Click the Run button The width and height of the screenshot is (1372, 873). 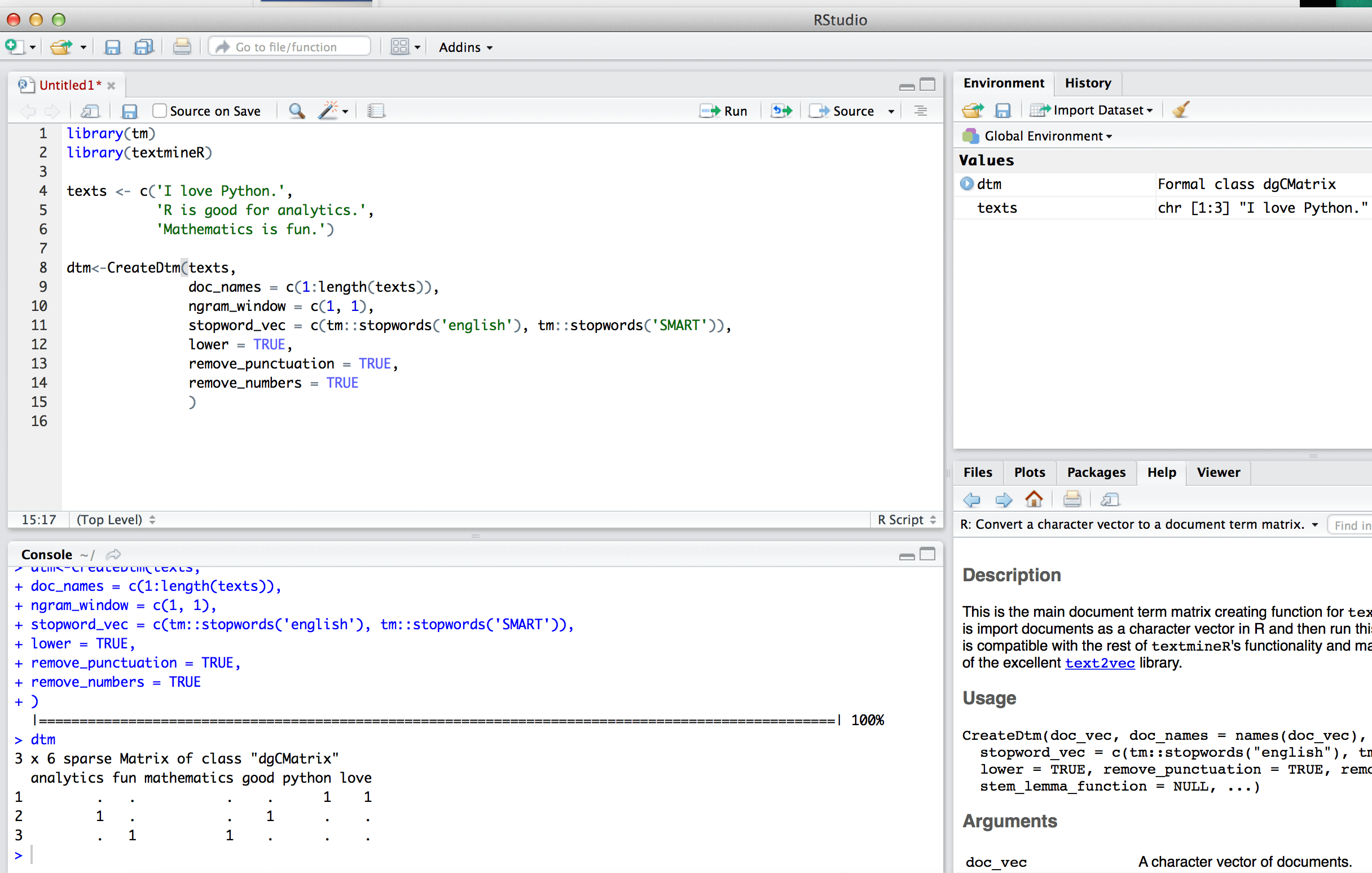[724, 111]
